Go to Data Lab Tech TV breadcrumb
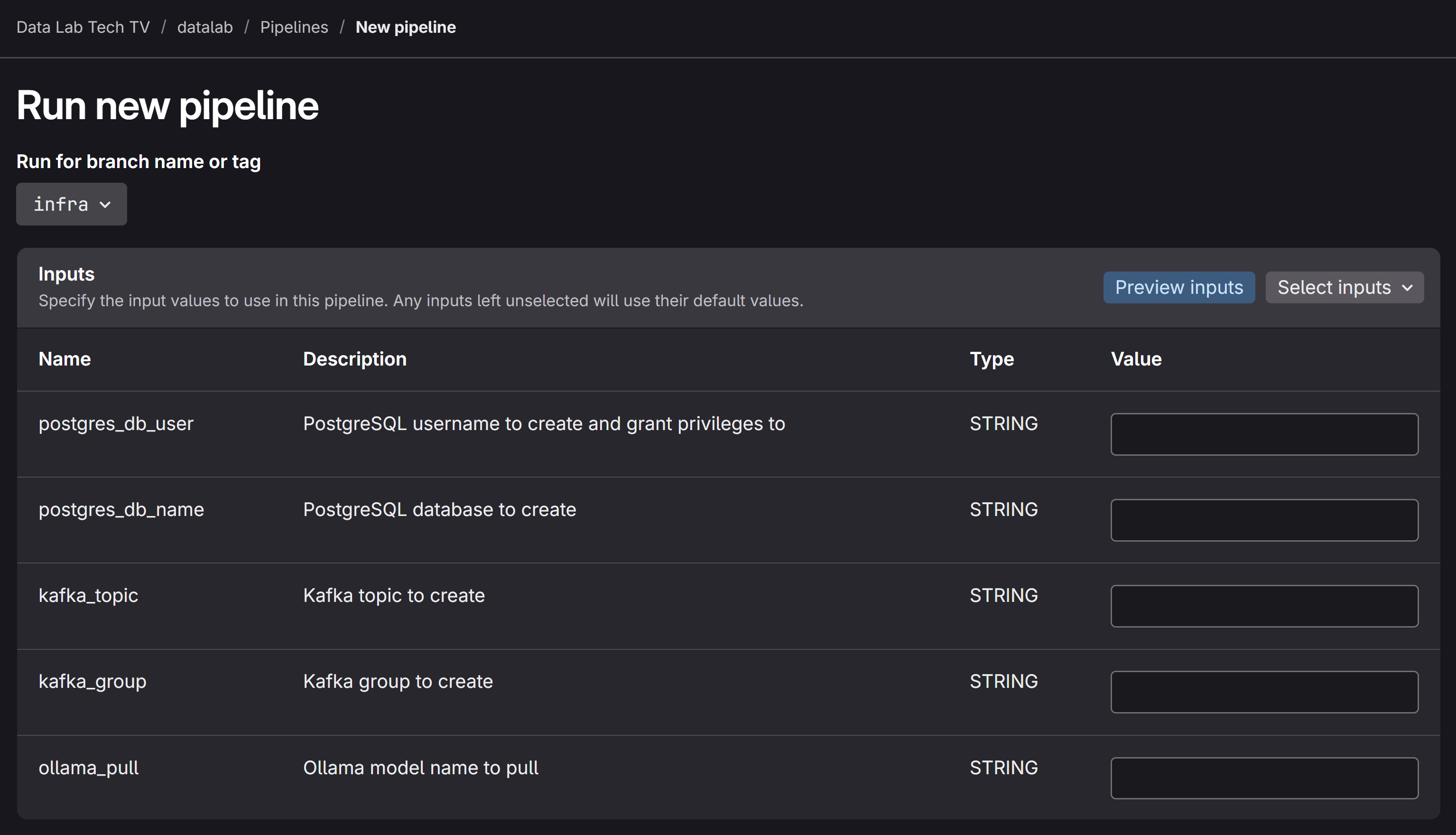Image resolution: width=1456 pixels, height=835 pixels. tap(83, 27)
